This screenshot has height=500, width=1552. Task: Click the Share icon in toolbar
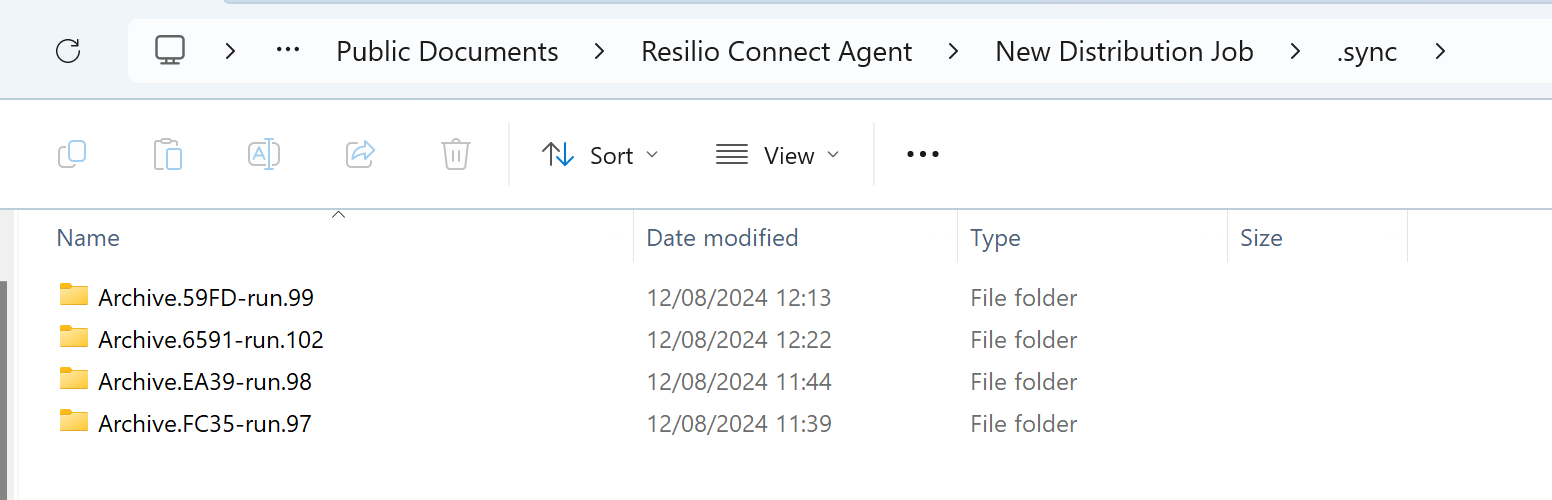coord(359,154)
